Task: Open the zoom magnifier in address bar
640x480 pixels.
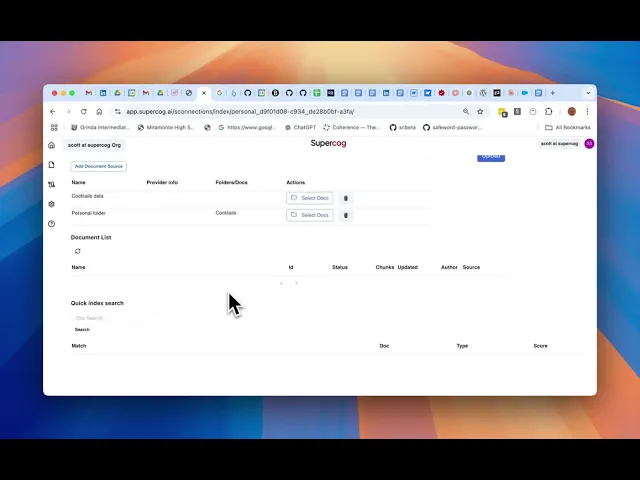Action: click(466, 111)
